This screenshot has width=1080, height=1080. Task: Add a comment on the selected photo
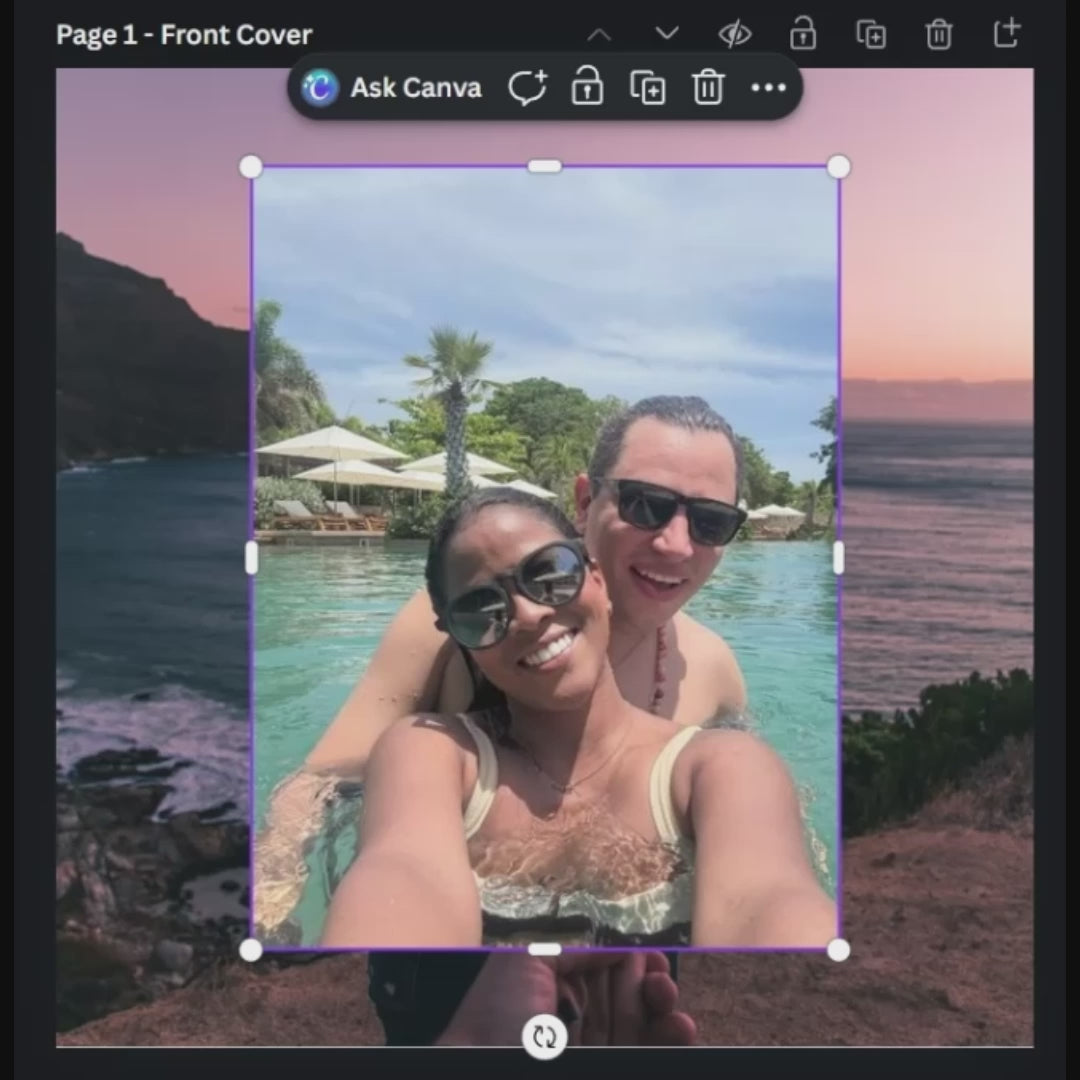pyautogui.click(x=529, y=88)
